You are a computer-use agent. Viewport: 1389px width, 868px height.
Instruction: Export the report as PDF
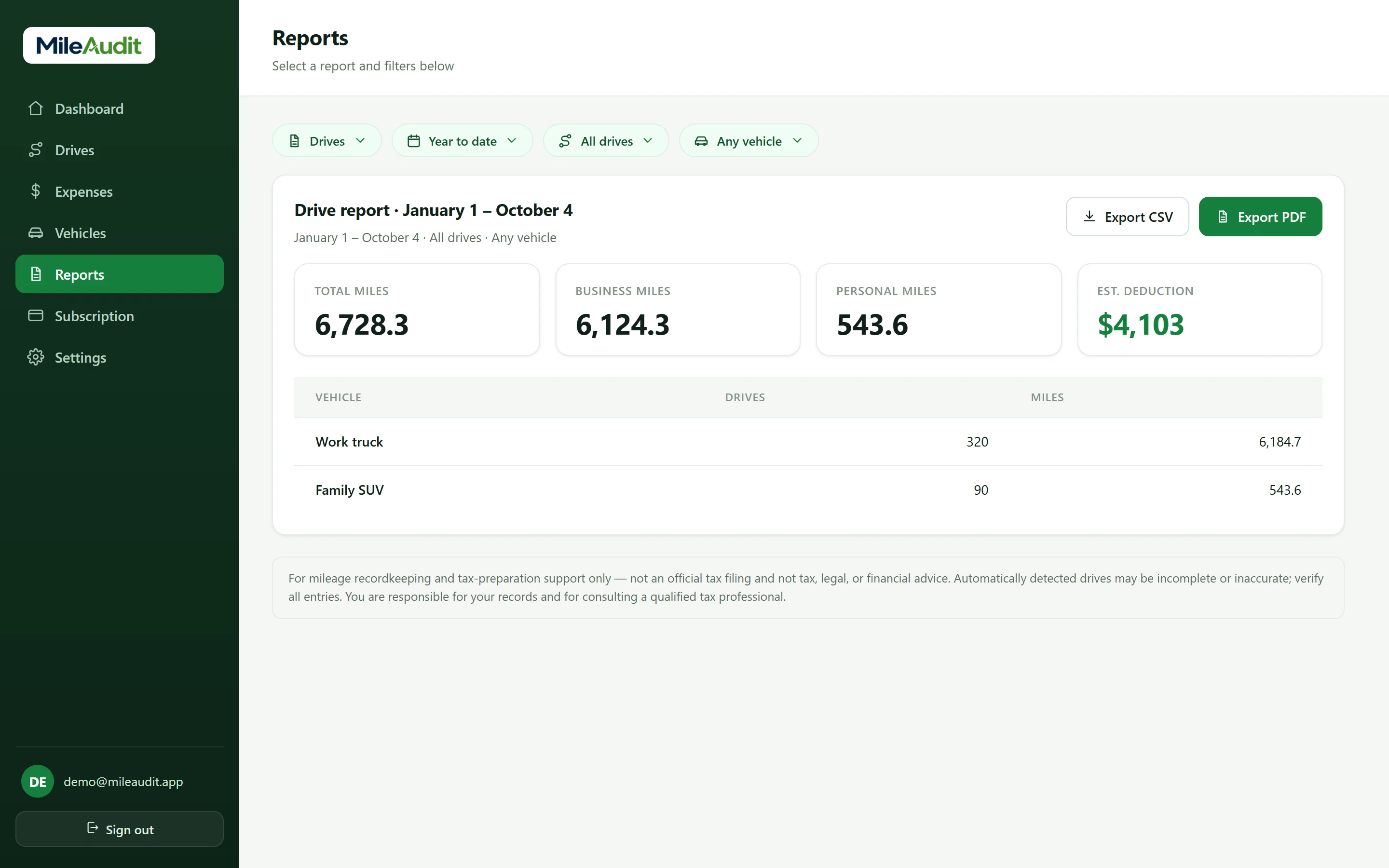tap(1260, 217)
